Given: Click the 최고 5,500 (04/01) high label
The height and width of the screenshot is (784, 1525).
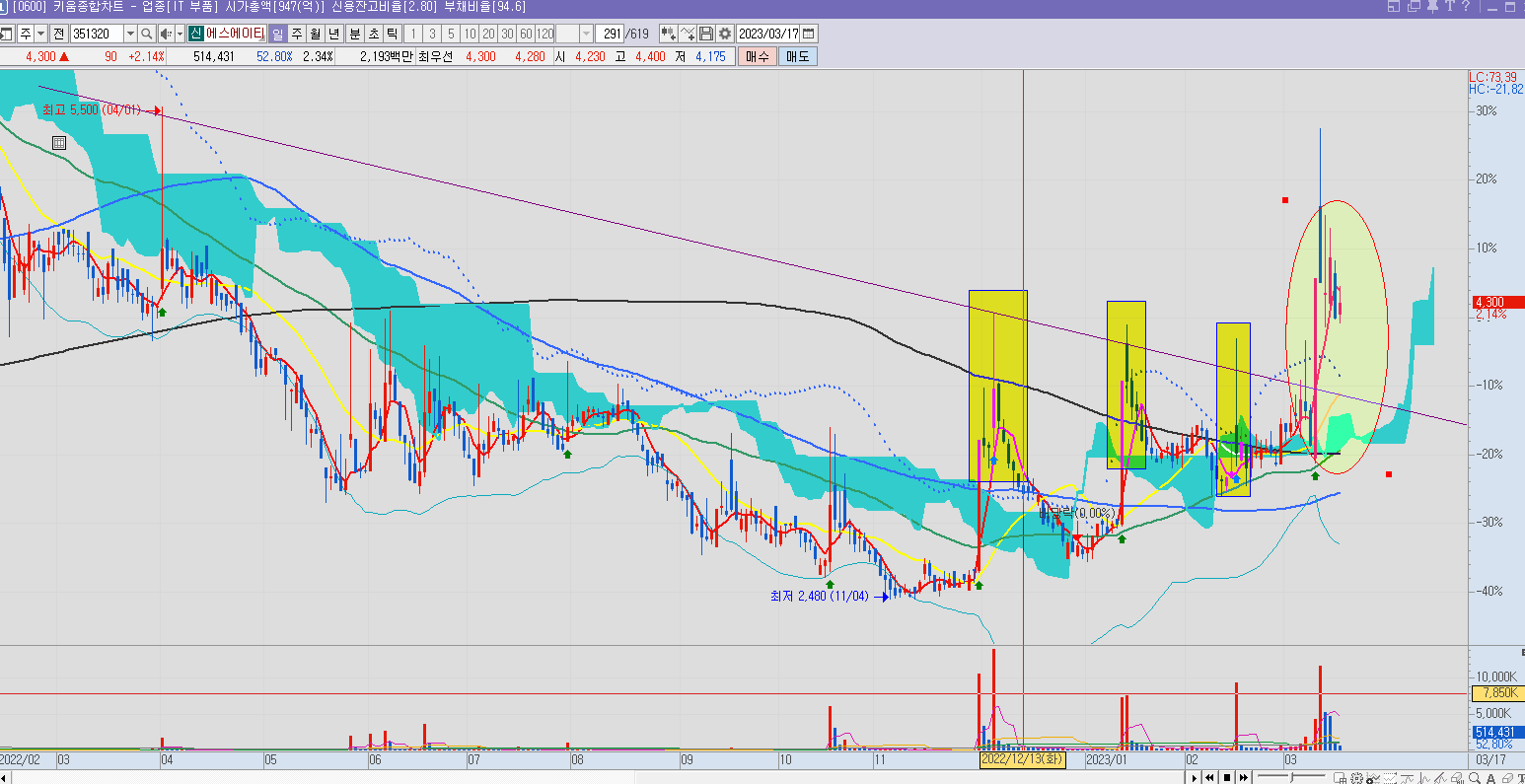Looking at the screenshot, I should tap(91, 109).
